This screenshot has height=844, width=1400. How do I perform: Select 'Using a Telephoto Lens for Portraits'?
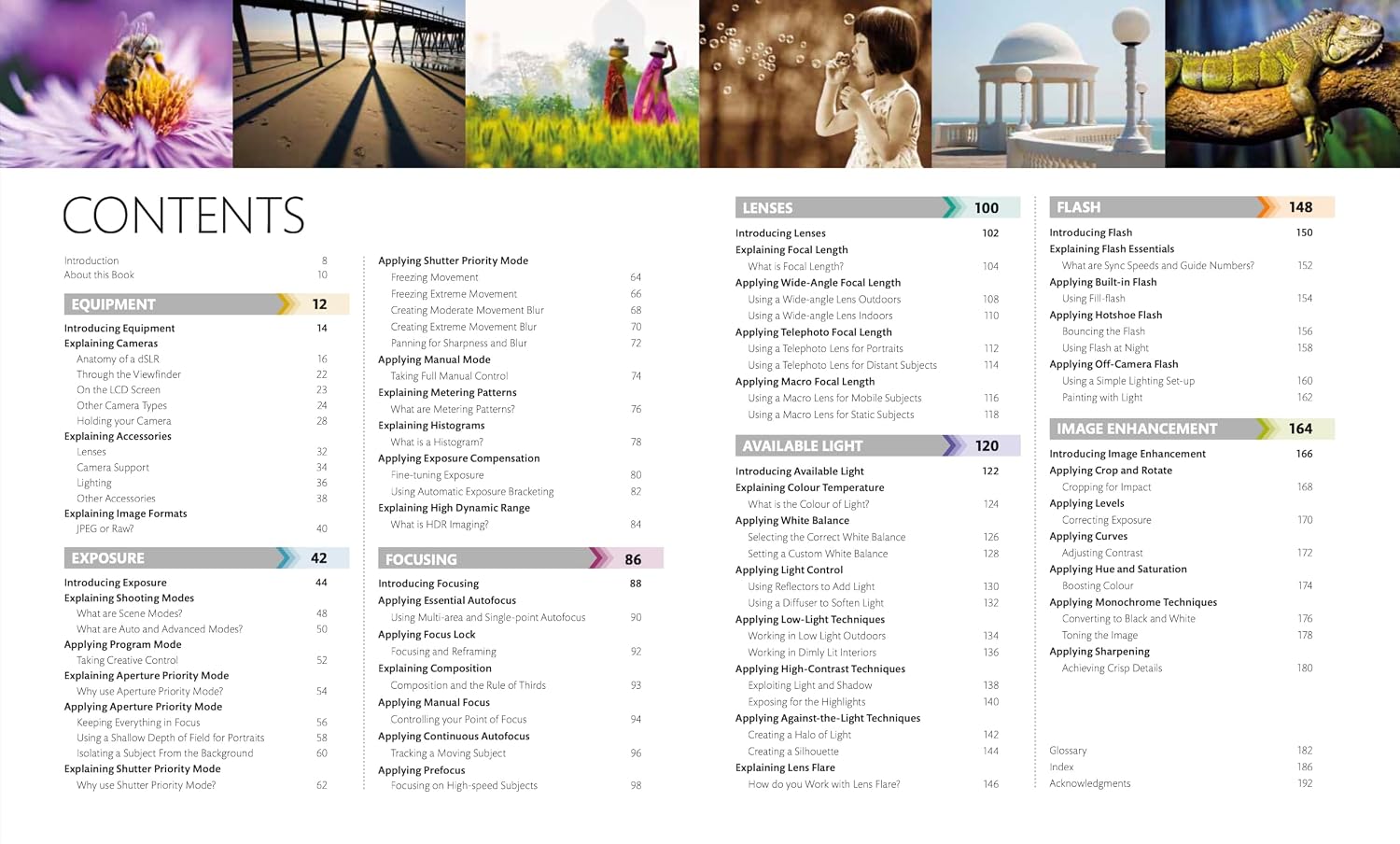(825, 349)
